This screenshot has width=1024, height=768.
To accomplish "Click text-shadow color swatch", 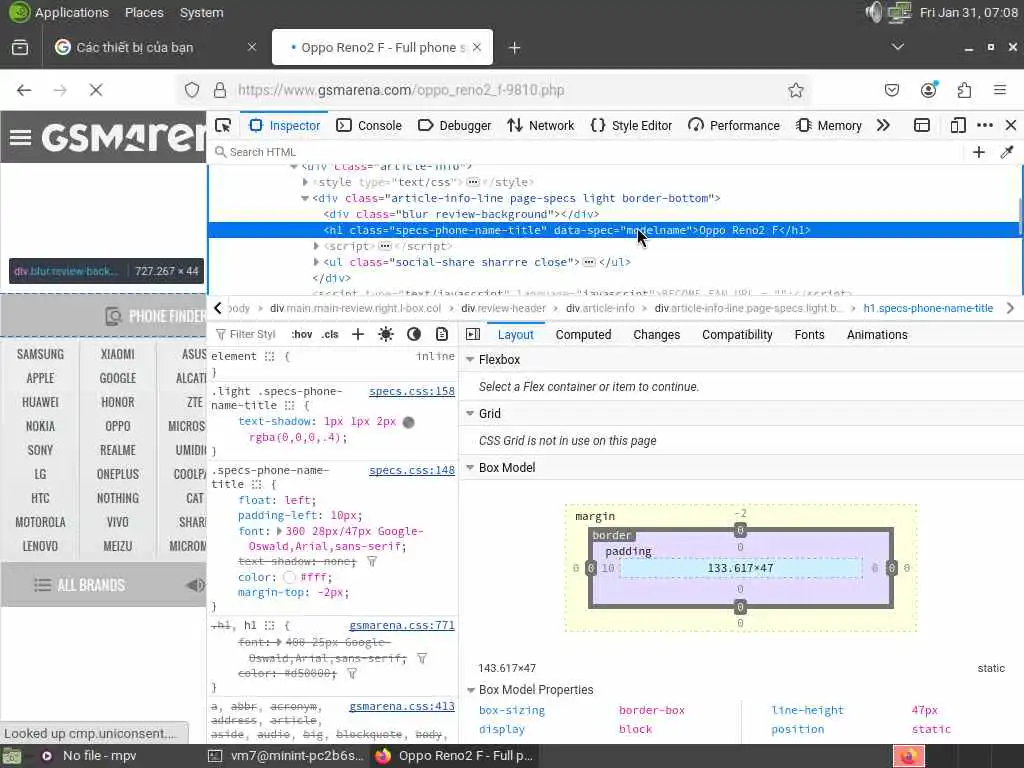I will (x=409, y=422).
